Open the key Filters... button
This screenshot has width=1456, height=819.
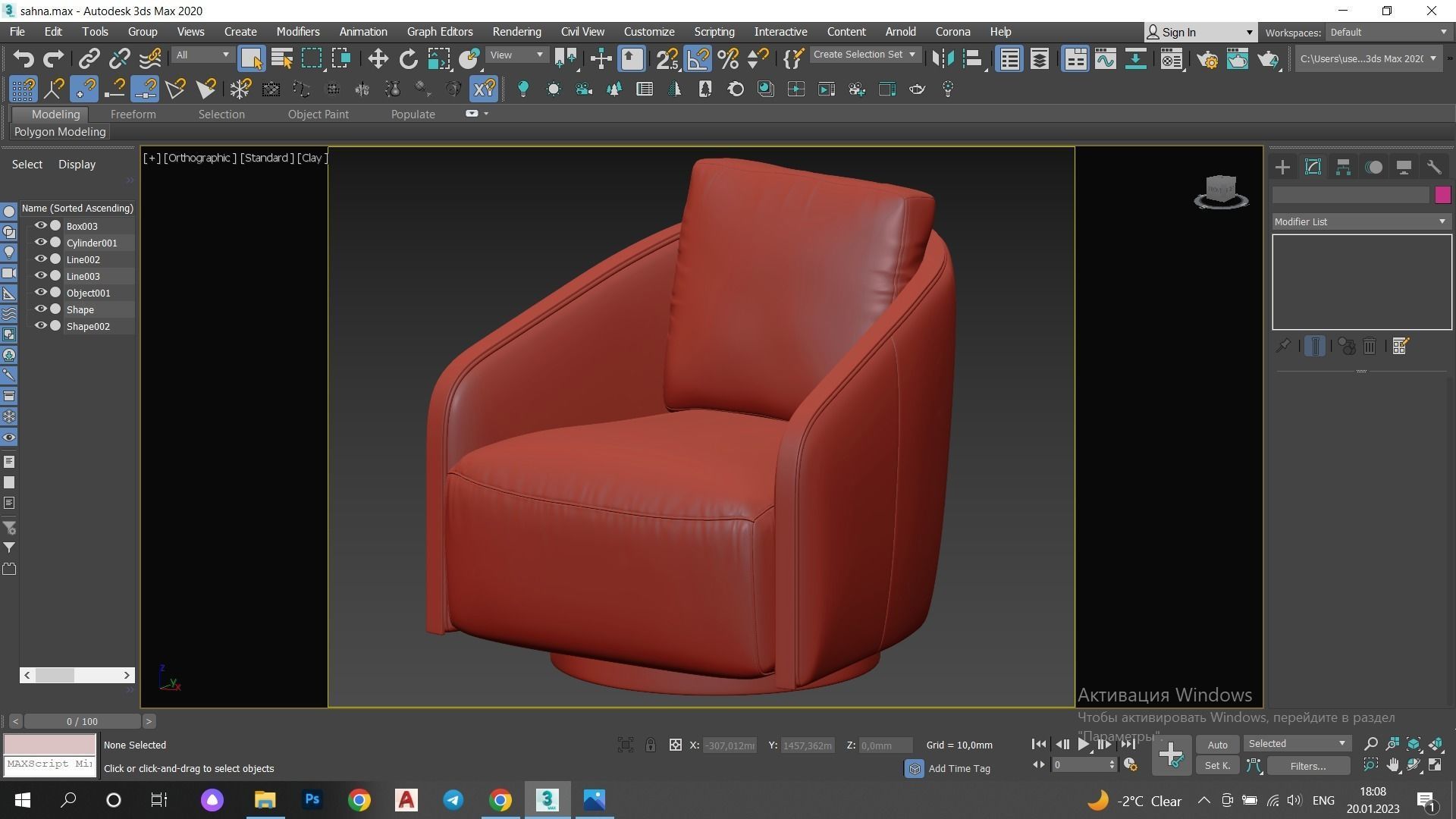[x=1308, y=766]
